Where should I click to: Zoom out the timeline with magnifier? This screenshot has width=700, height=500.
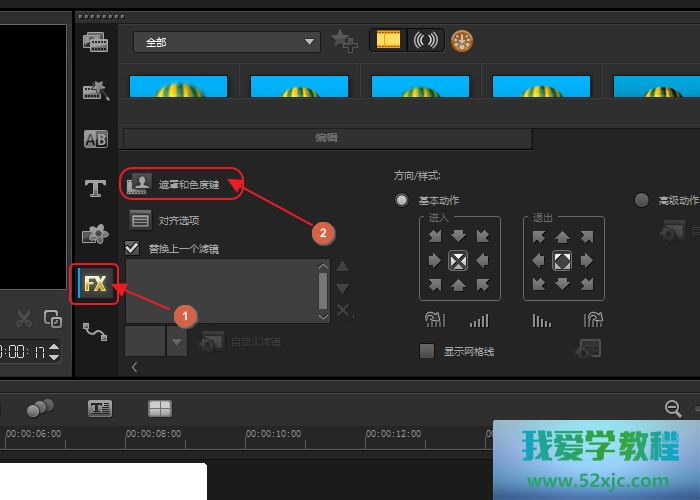pos(673,408)
